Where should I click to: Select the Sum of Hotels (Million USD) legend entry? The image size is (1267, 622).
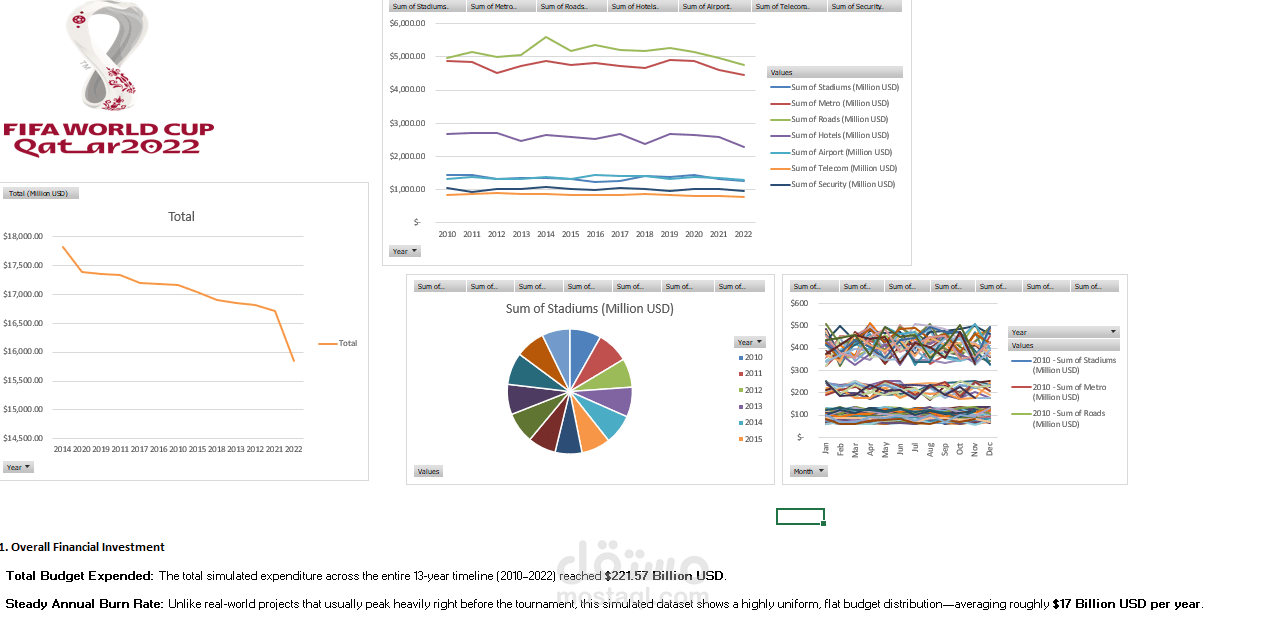click(829, 135)
